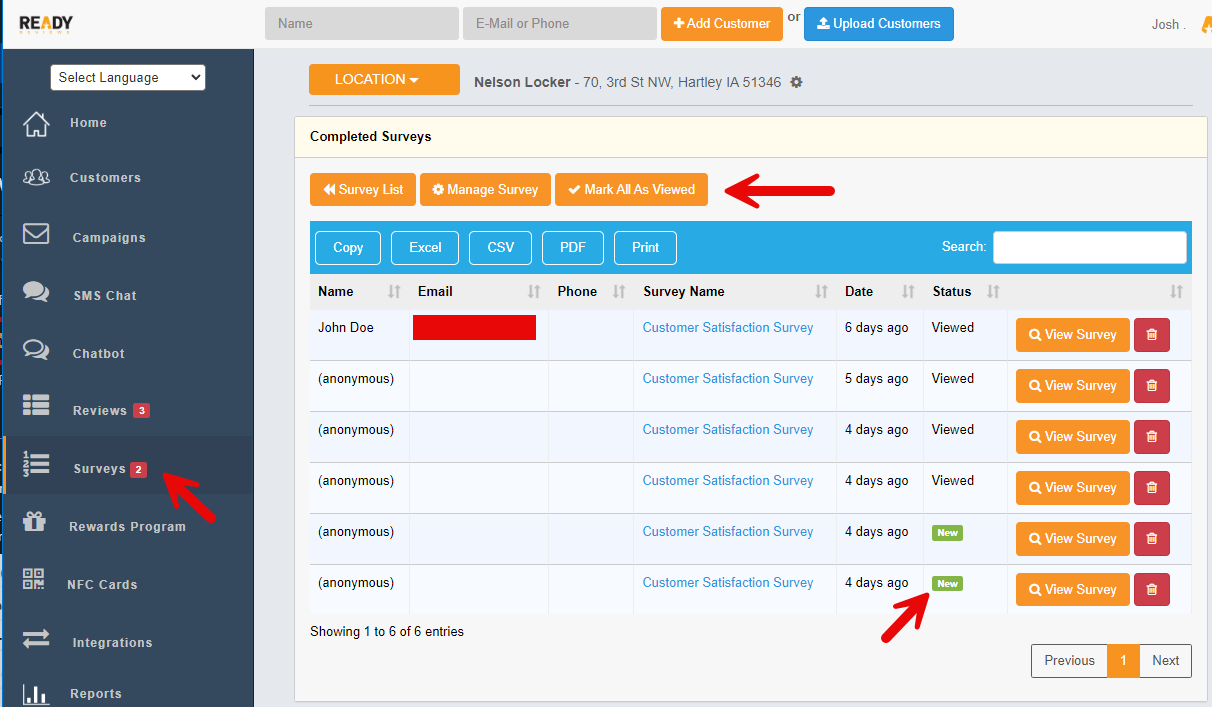Viewport: 1212px width, 707px height.
Task: Export the table using the Excel button
Action: point(425,248)
